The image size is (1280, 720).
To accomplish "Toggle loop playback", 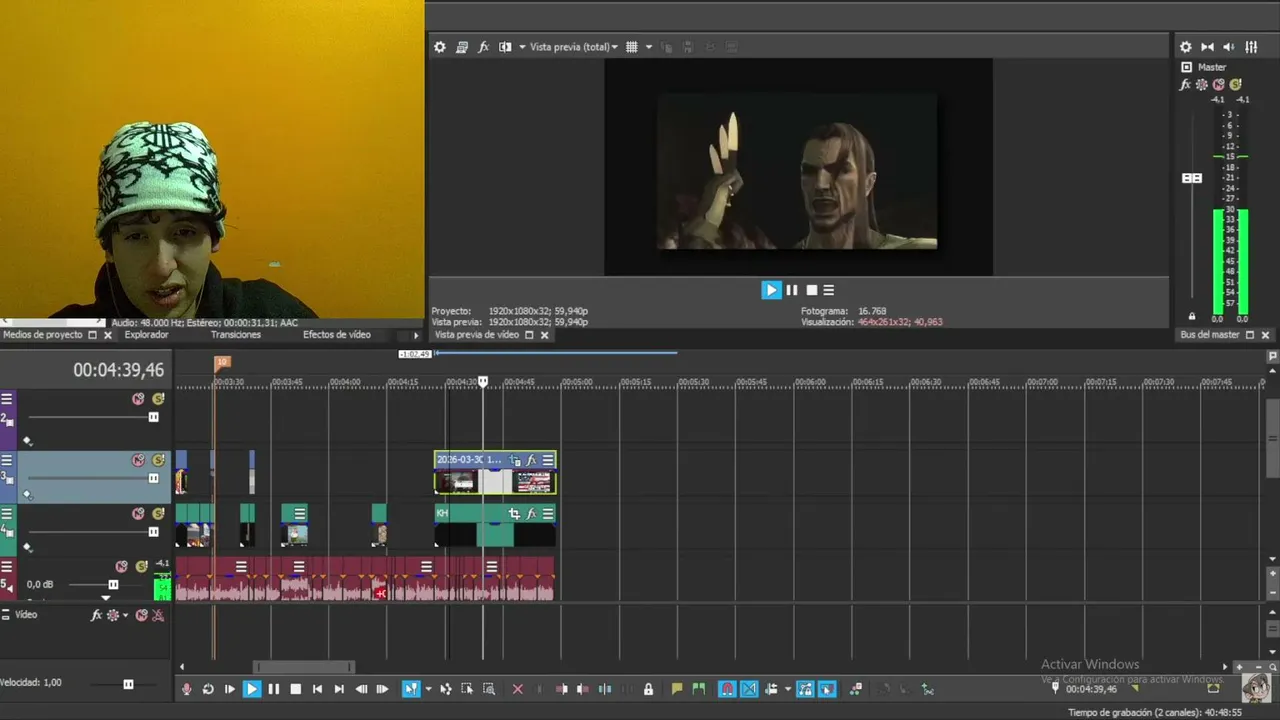I will [208, 689].
